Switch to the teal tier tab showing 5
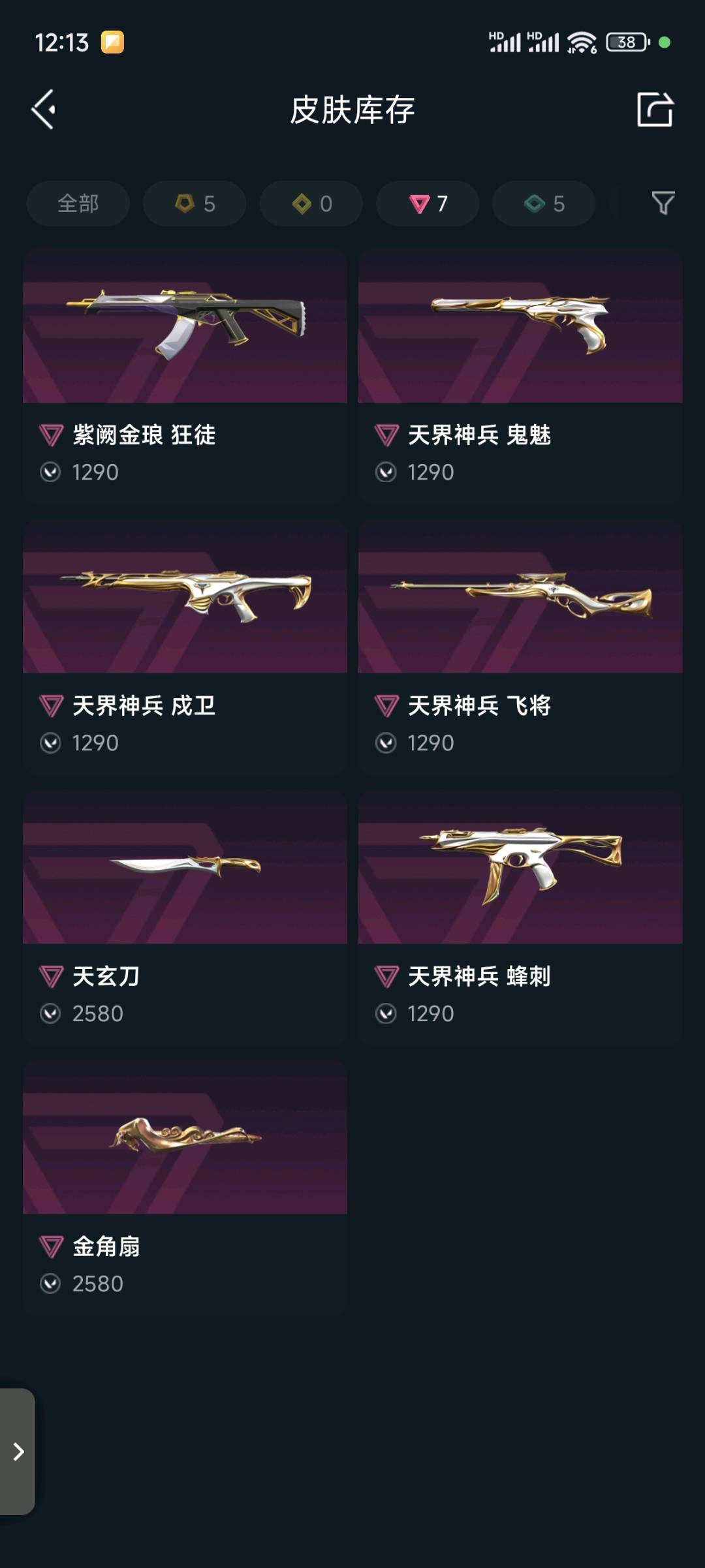Screen dimensions: 705x1568 [544, 204]
